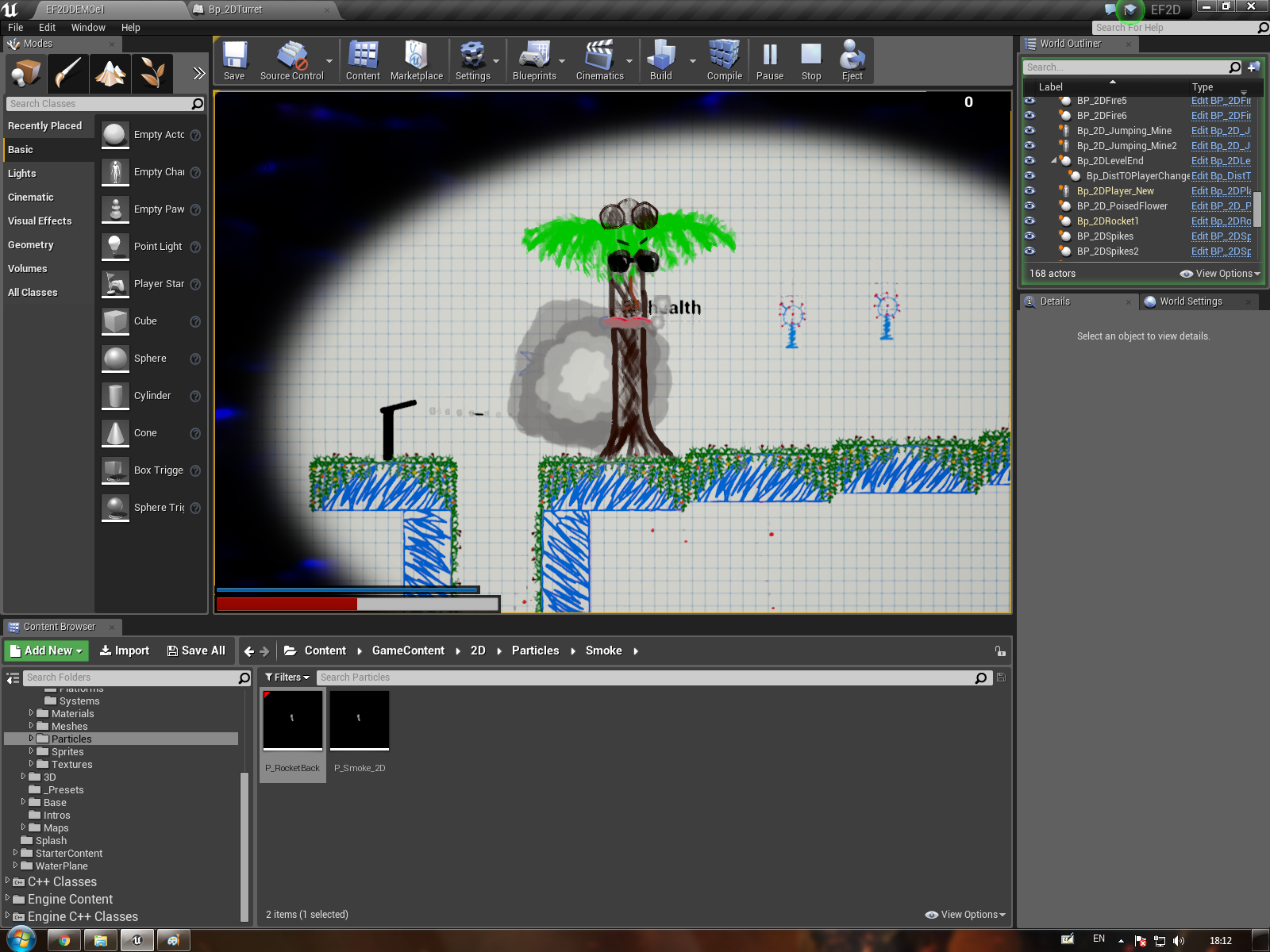This screenshot has width=1270, height=952.
Task: Select the Paint mode brush icon
Action: tap(68, 74)
